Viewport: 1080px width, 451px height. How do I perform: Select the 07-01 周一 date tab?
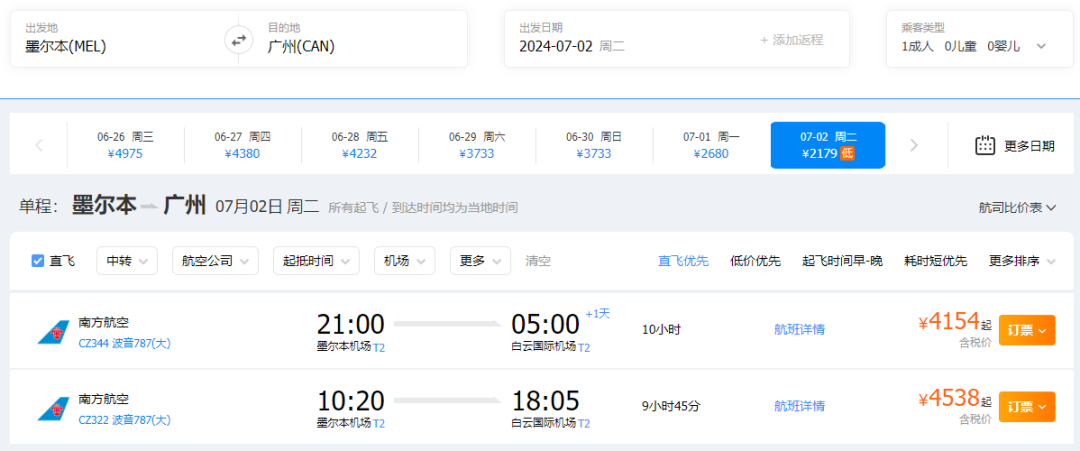click(711, 145)
